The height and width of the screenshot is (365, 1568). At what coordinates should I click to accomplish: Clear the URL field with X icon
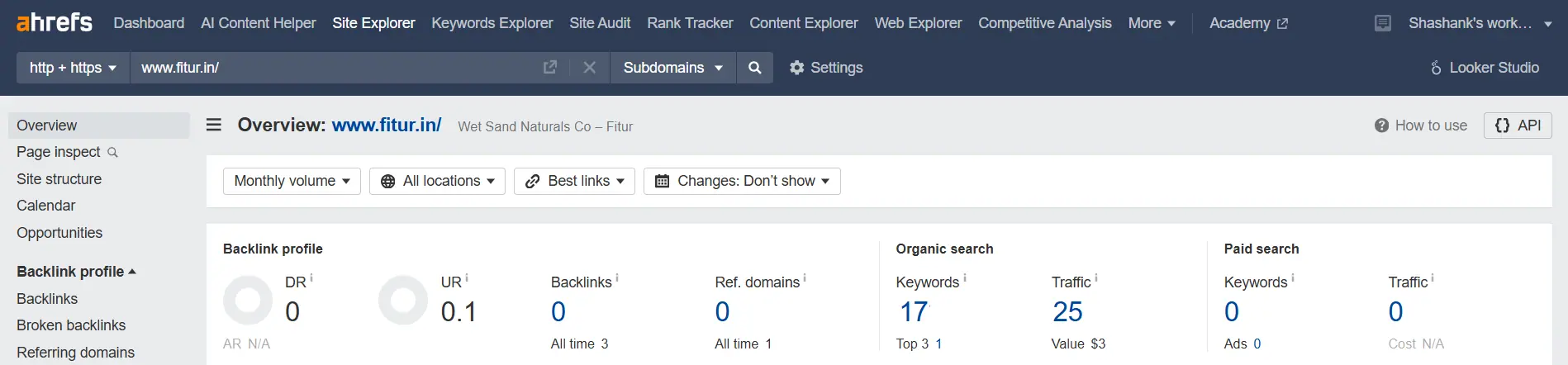(589, 68)
